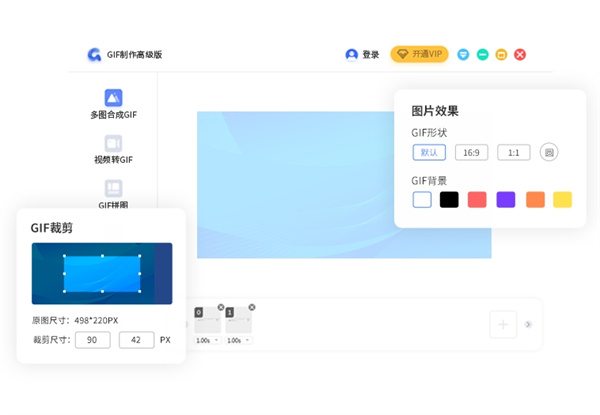Image resolution: width=600 pixels, height=415 pixels.
Task: Click the GIF crop preview image
Action: click(102, 273)
